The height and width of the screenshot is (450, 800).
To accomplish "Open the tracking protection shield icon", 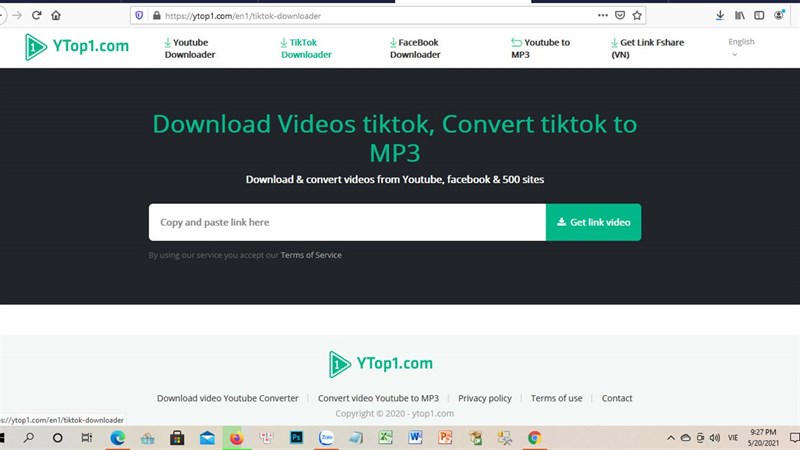I will tap(139, 15).
